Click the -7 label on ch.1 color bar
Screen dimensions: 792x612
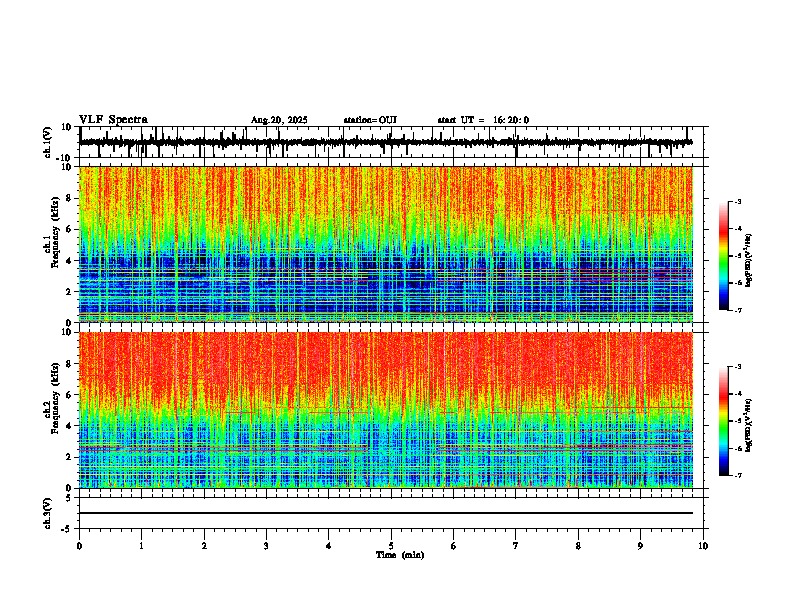(738, 310)
